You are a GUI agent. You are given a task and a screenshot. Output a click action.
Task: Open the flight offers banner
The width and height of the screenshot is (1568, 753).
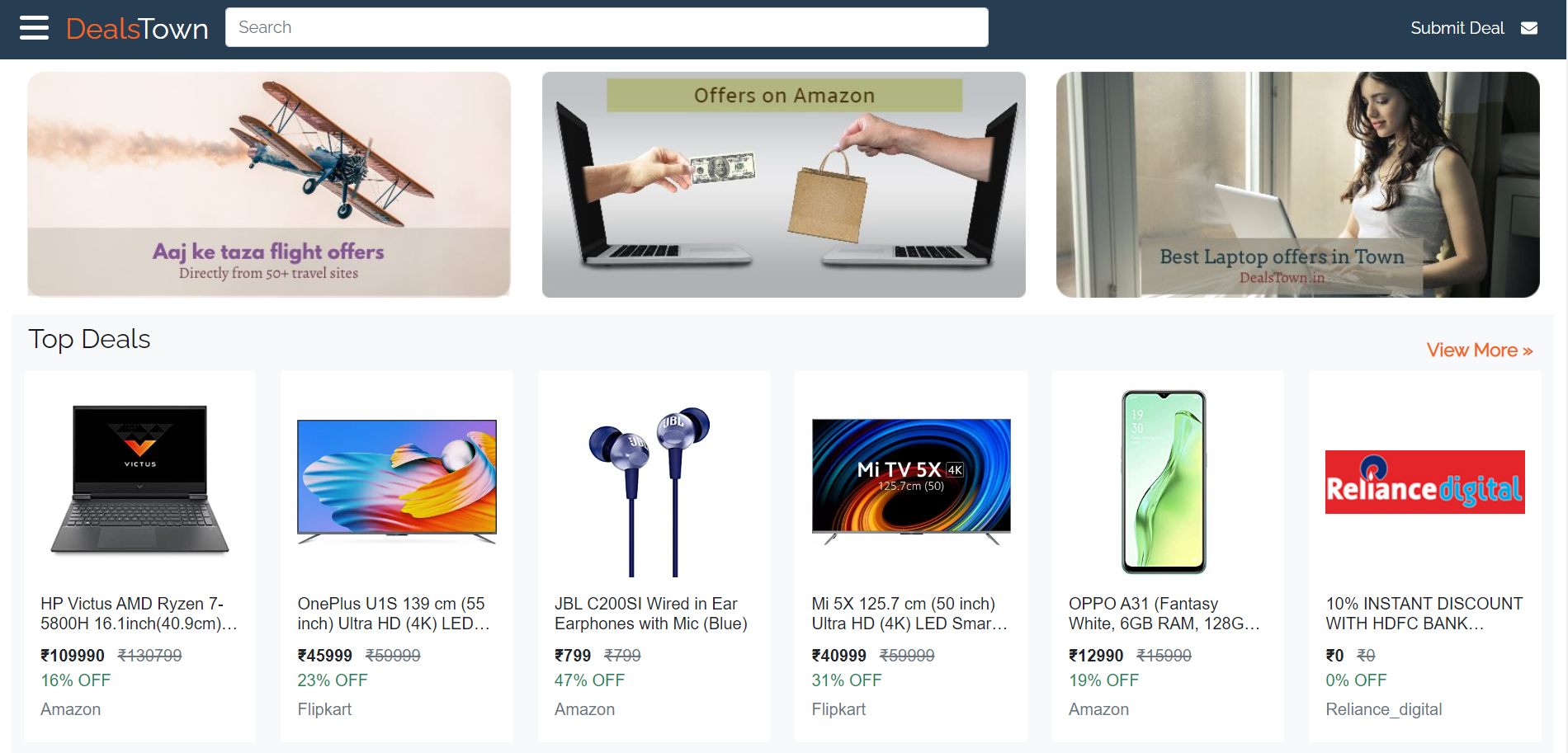coord(269,185)
